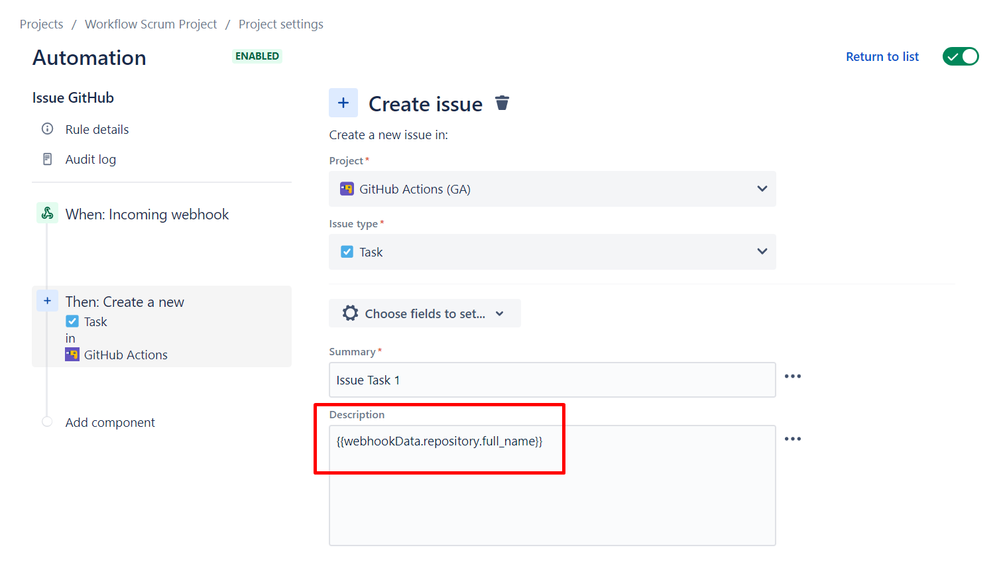The image size is (999, 568).
Task: Click the Project dropdown chevron arrow
Action: coord(762,188)
